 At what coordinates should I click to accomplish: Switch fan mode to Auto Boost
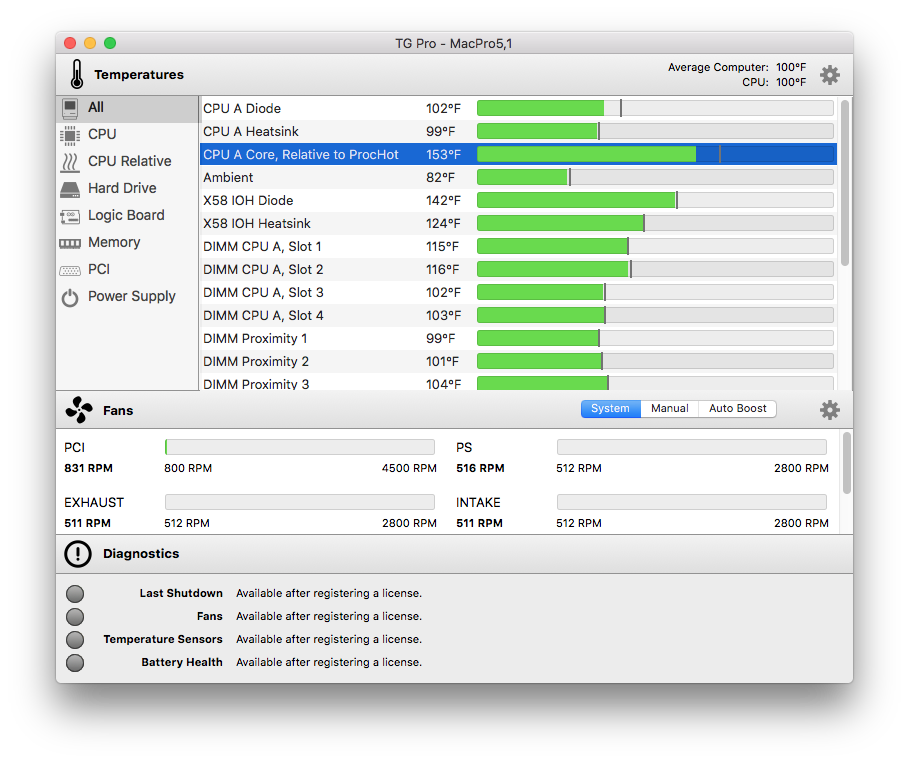[737, 409]
